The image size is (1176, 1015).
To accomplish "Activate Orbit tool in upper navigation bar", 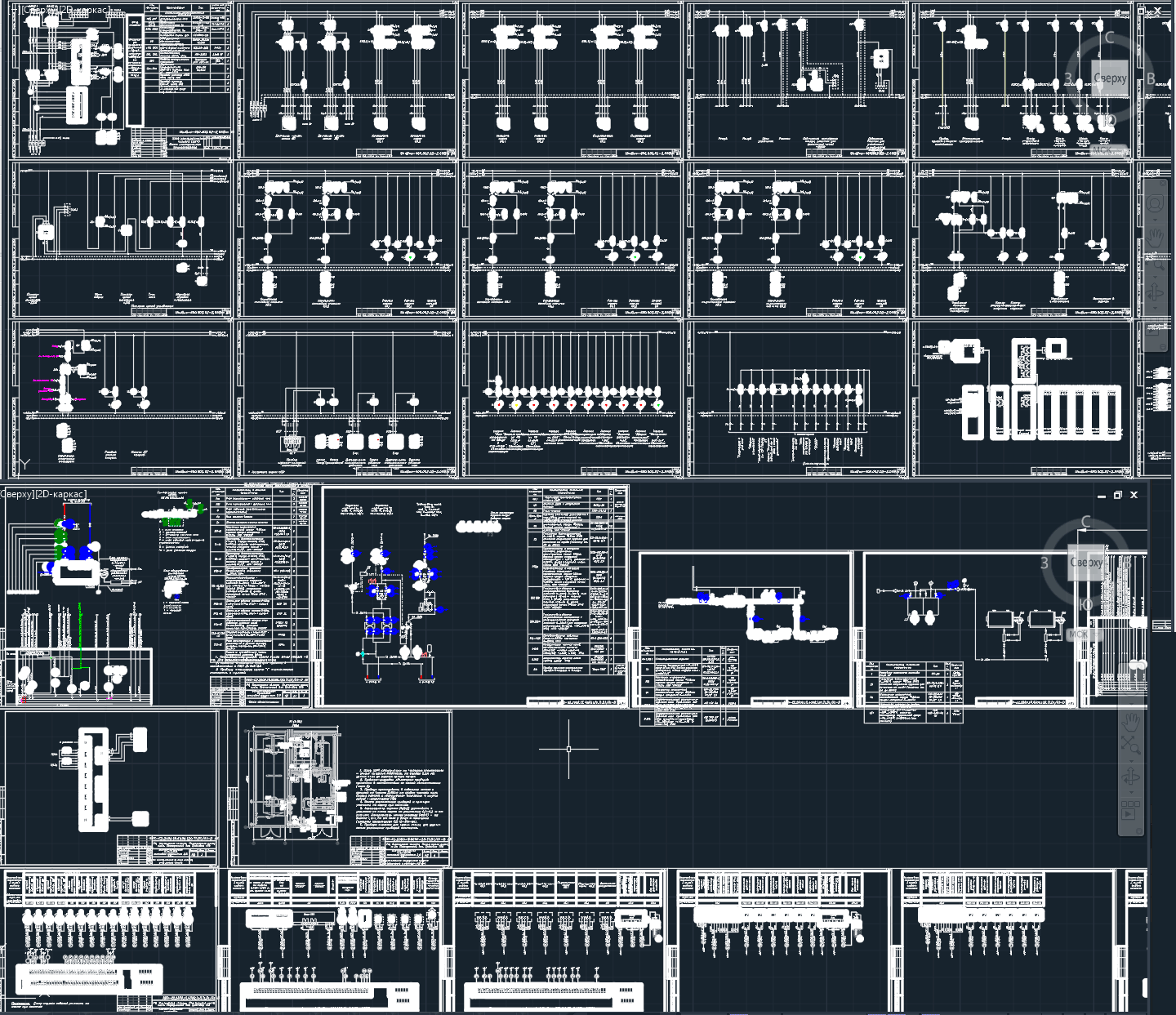I will click(x=1155, y=291).
